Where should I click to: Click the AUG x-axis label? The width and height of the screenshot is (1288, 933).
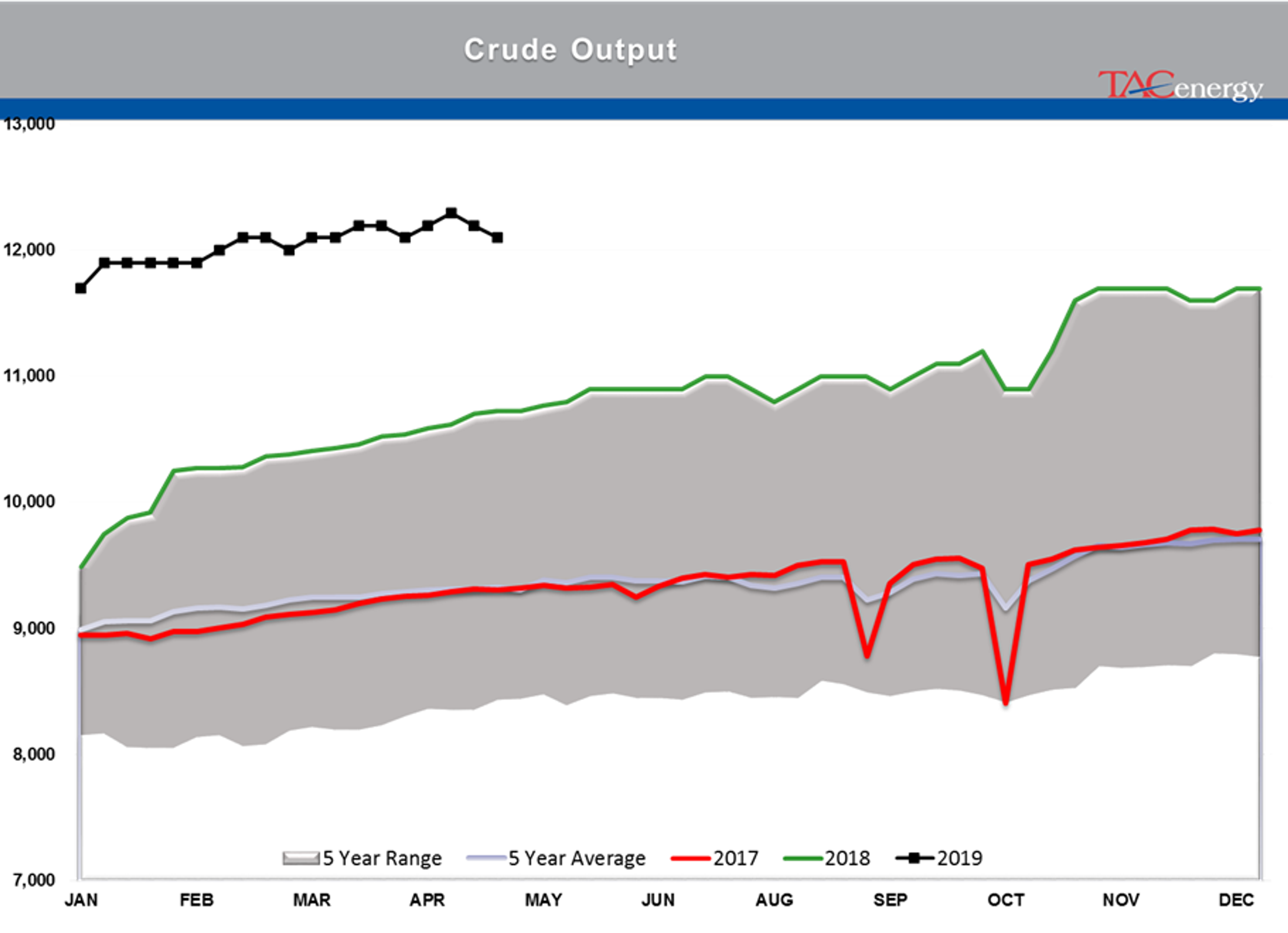point(774,900)
